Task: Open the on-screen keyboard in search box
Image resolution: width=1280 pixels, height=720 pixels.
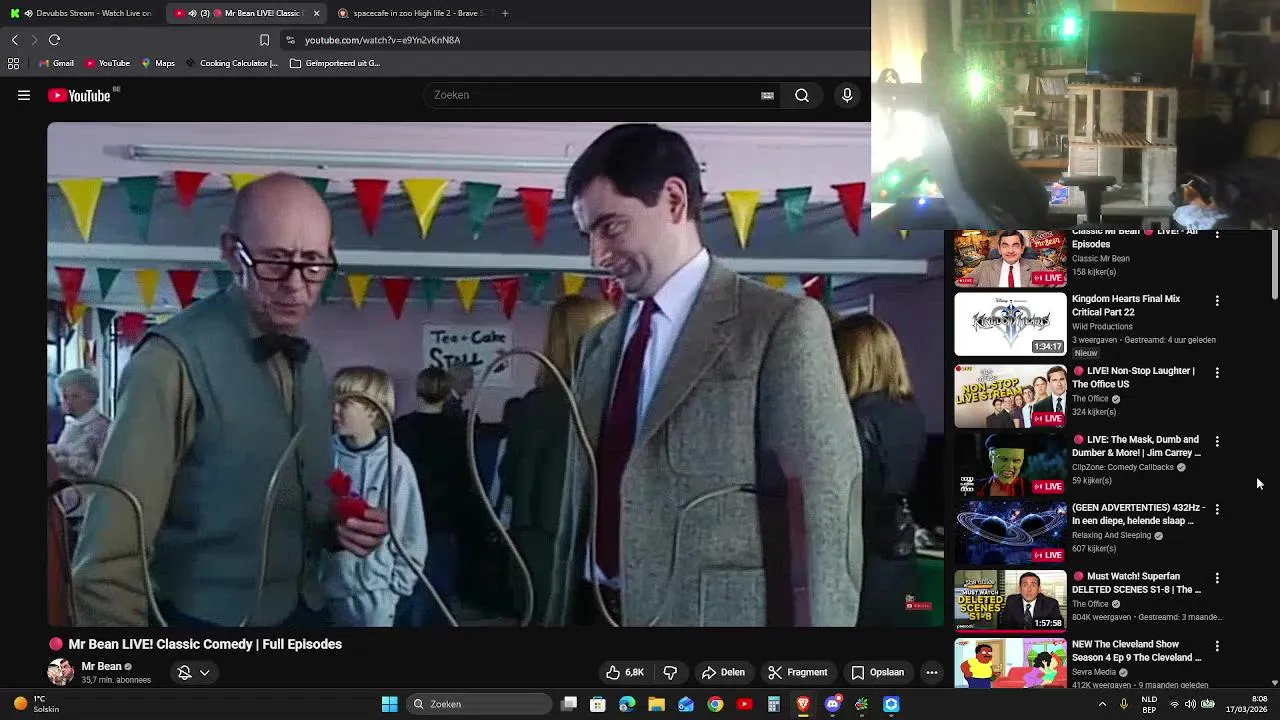Action: [x=767, y=95]
